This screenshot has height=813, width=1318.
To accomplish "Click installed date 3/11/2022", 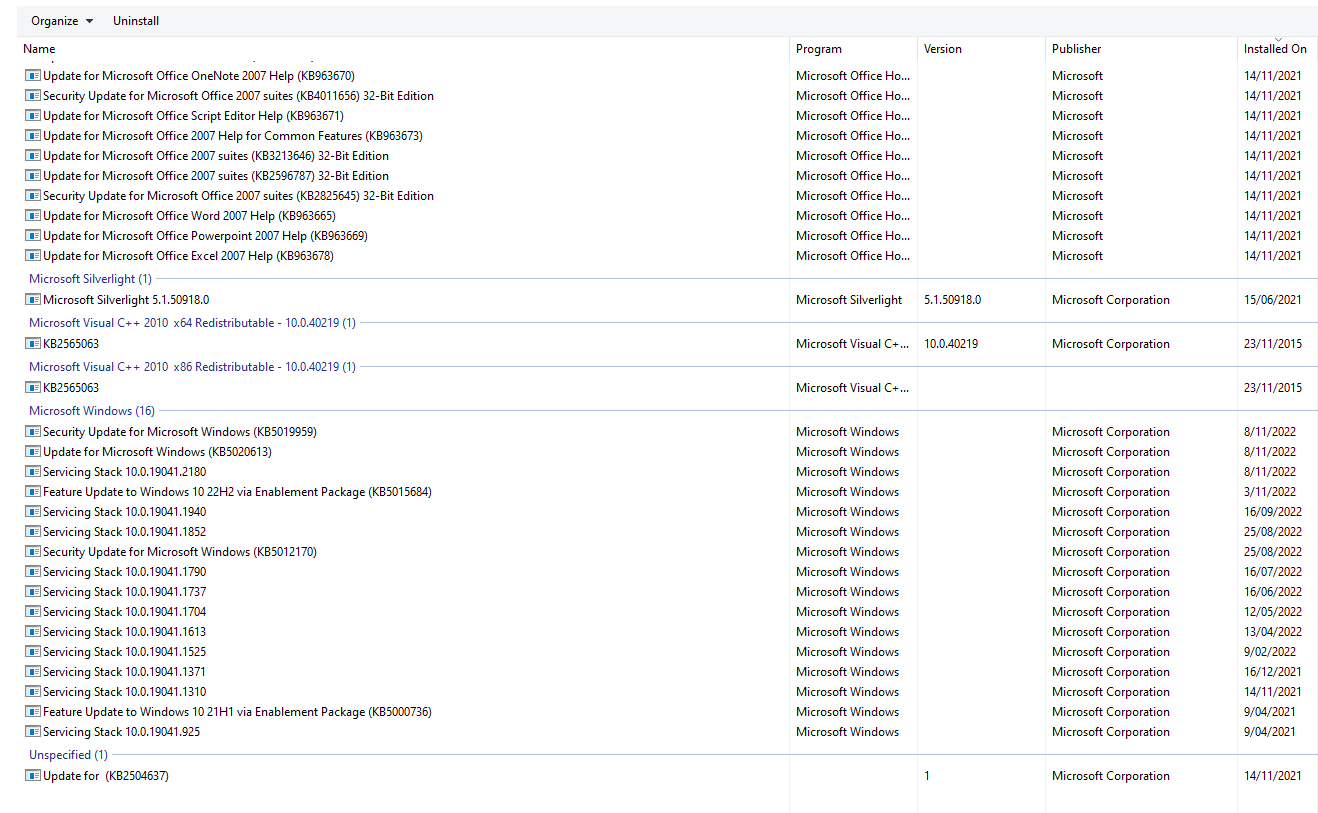I will pyautogui.click(x=1270, y=492).
